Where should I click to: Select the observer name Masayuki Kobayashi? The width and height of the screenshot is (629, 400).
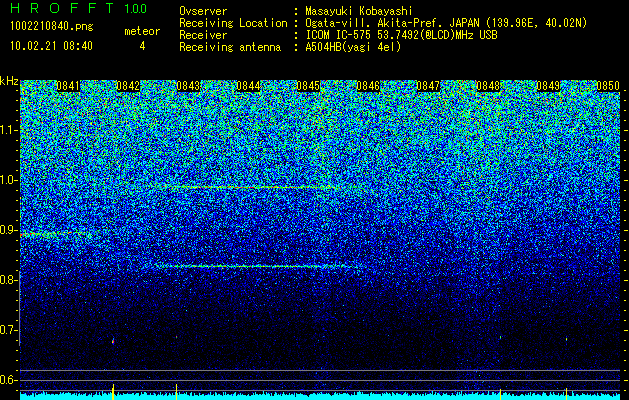359,11
